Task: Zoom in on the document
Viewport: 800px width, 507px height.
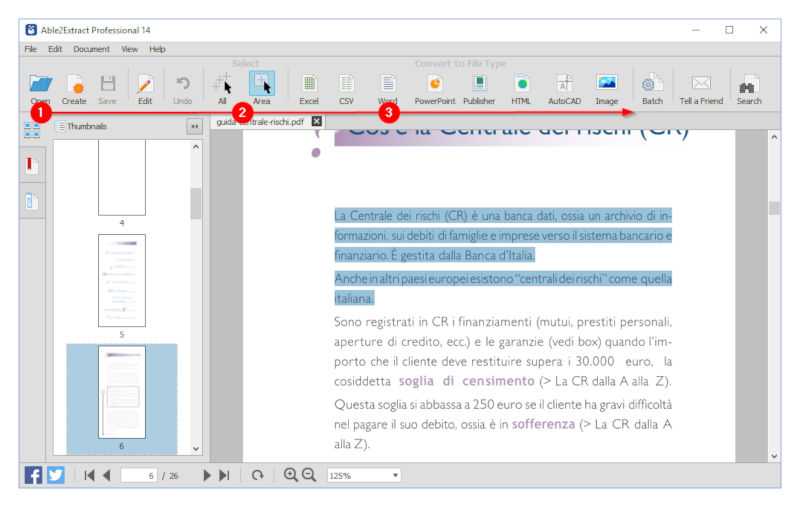Action: click(290, 475)
